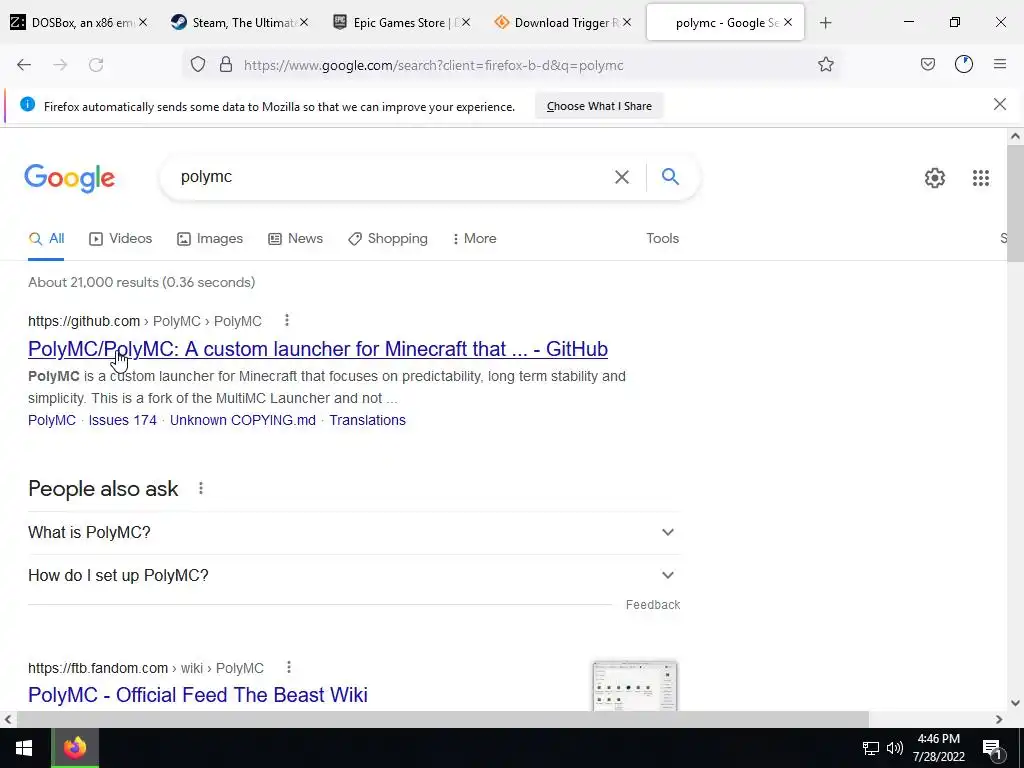Close the Epic Games Store tab

[466, 22]
